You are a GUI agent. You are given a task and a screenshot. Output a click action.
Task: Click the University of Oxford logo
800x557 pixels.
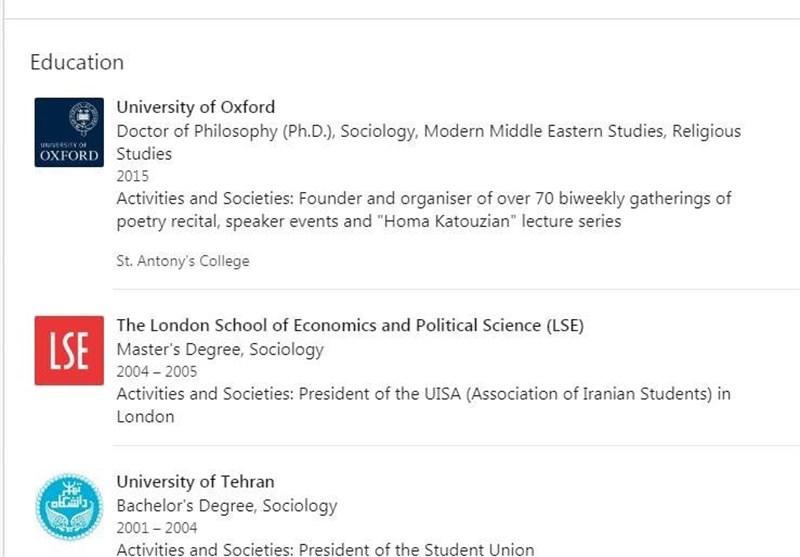point(69,132)
